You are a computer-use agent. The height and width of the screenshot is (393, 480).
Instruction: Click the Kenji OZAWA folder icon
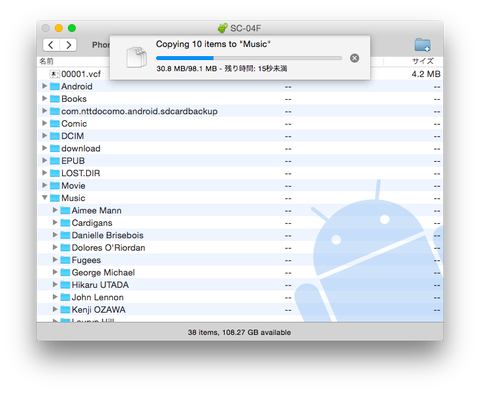coord(65,310)
